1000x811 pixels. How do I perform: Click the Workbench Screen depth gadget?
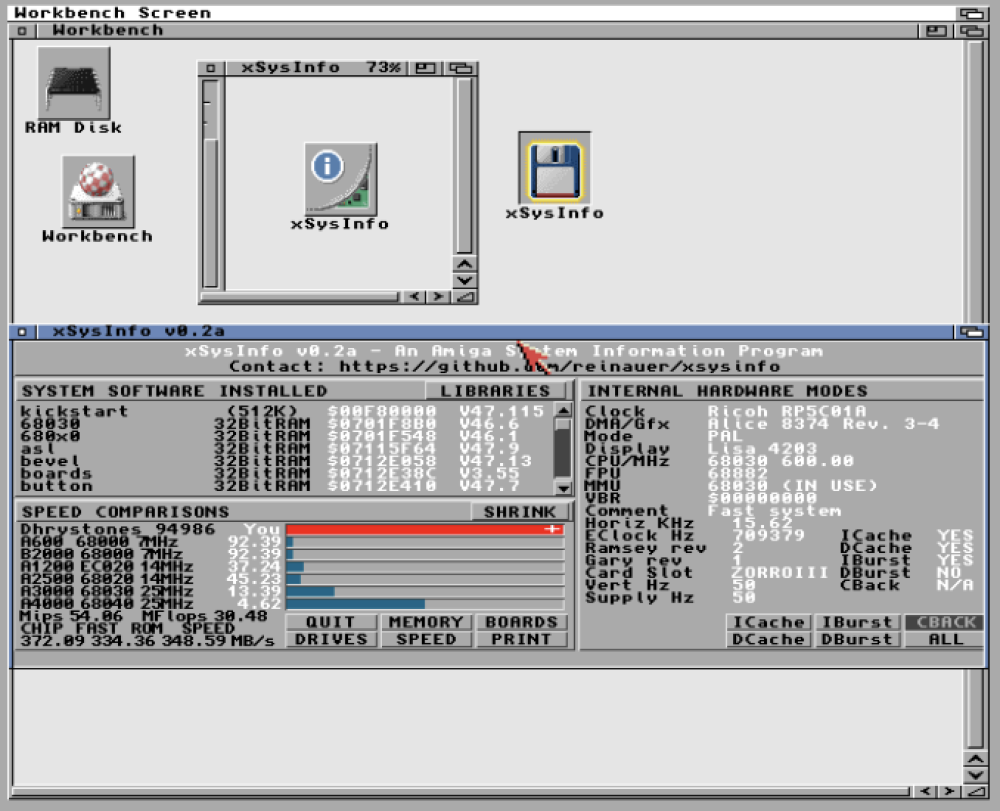pyautogui.click(x=971, y=13)
